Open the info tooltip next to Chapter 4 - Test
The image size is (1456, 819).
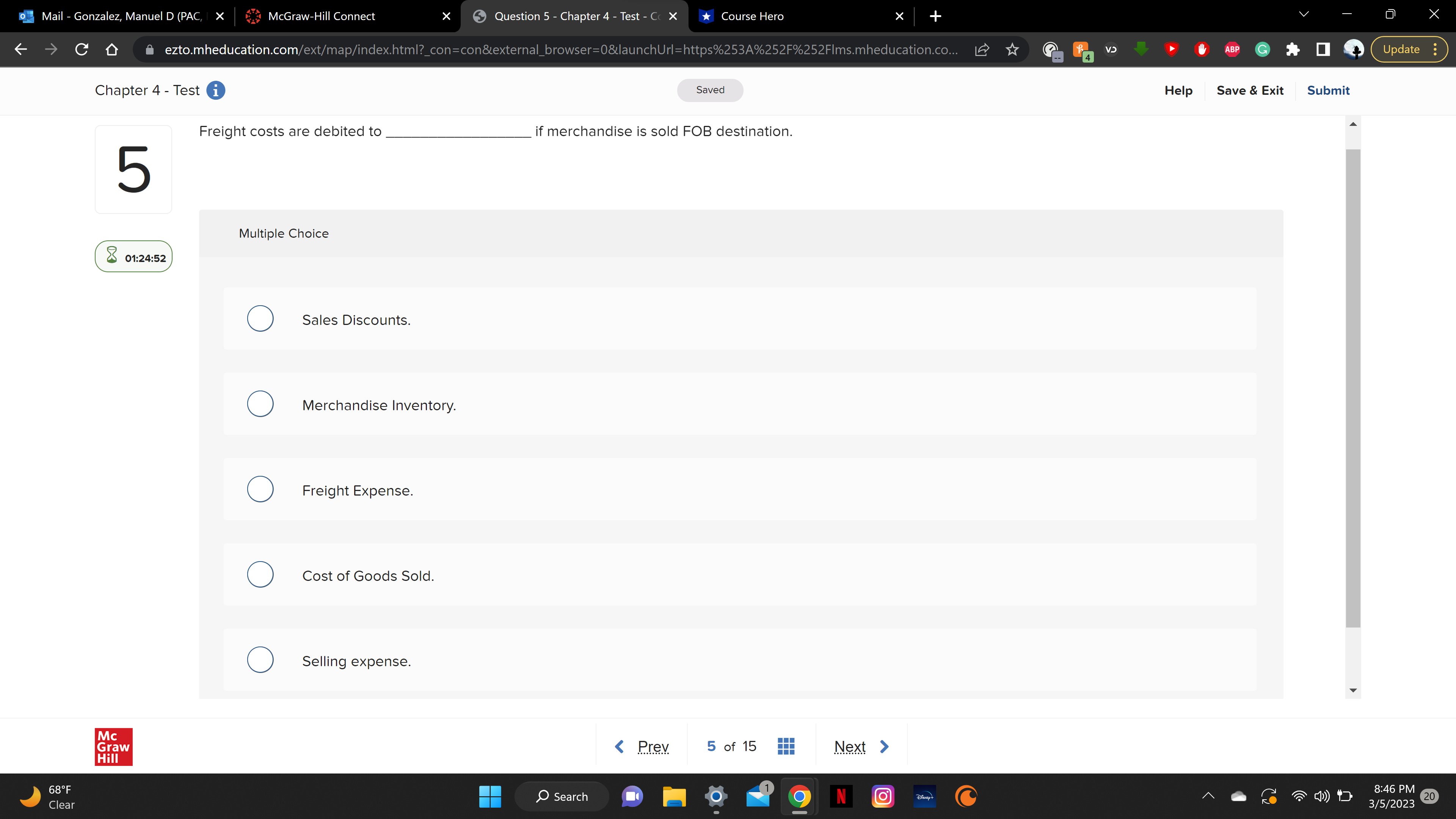click(215, 91)
